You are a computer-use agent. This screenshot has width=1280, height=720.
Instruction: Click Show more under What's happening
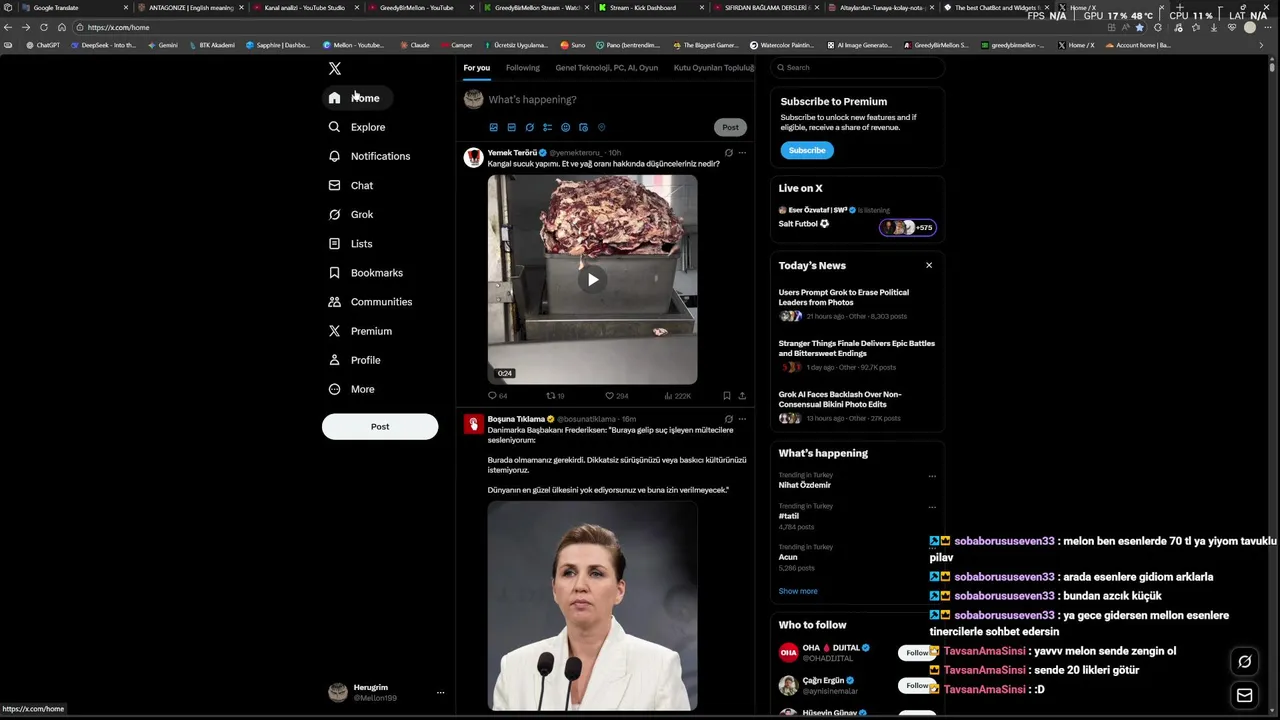798,591
